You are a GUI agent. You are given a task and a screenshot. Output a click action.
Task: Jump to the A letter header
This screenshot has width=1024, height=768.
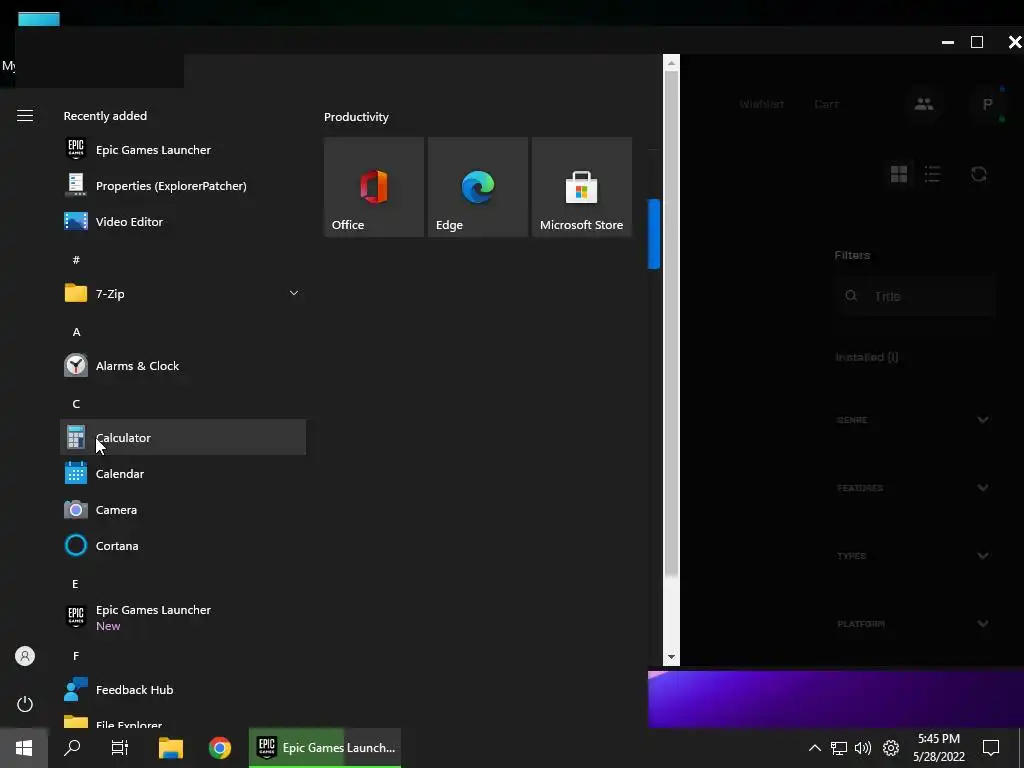point(76,332)
